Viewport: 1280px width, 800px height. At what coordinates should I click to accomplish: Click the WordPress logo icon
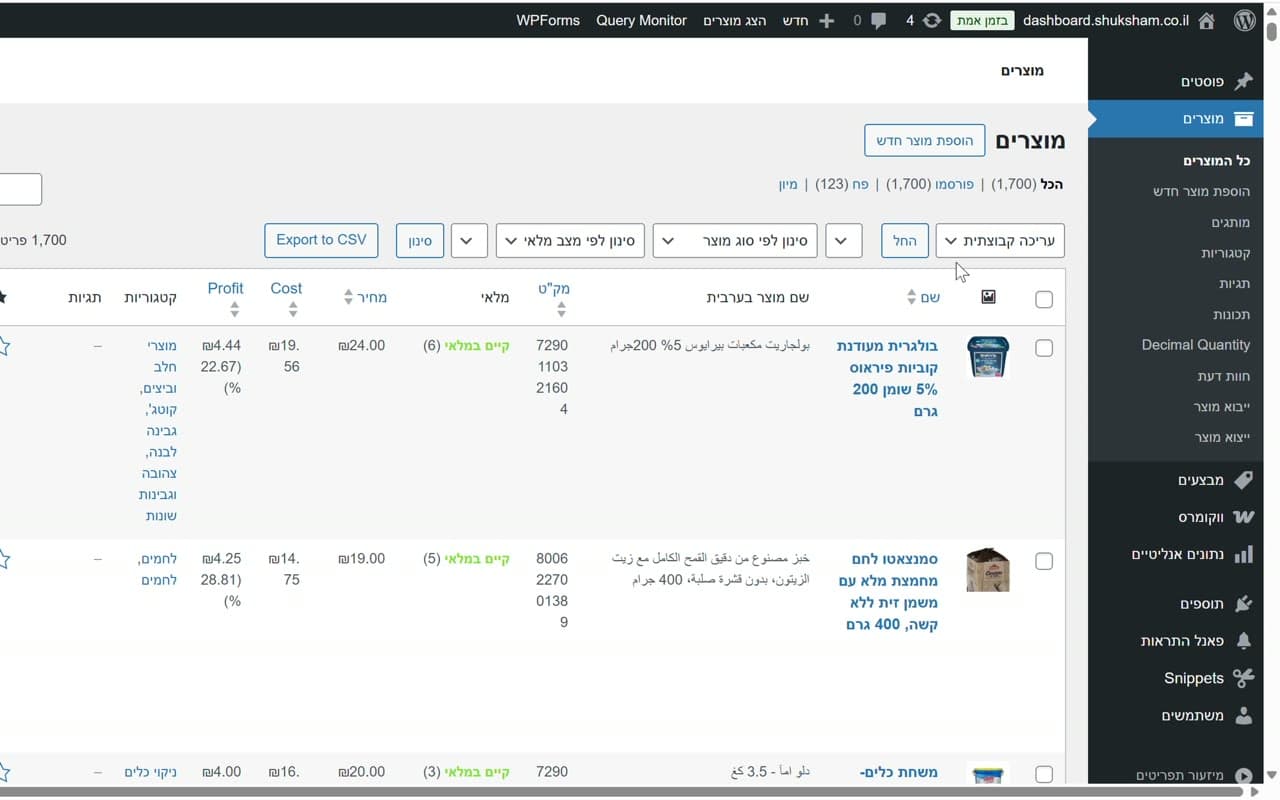coord(1244,20)
